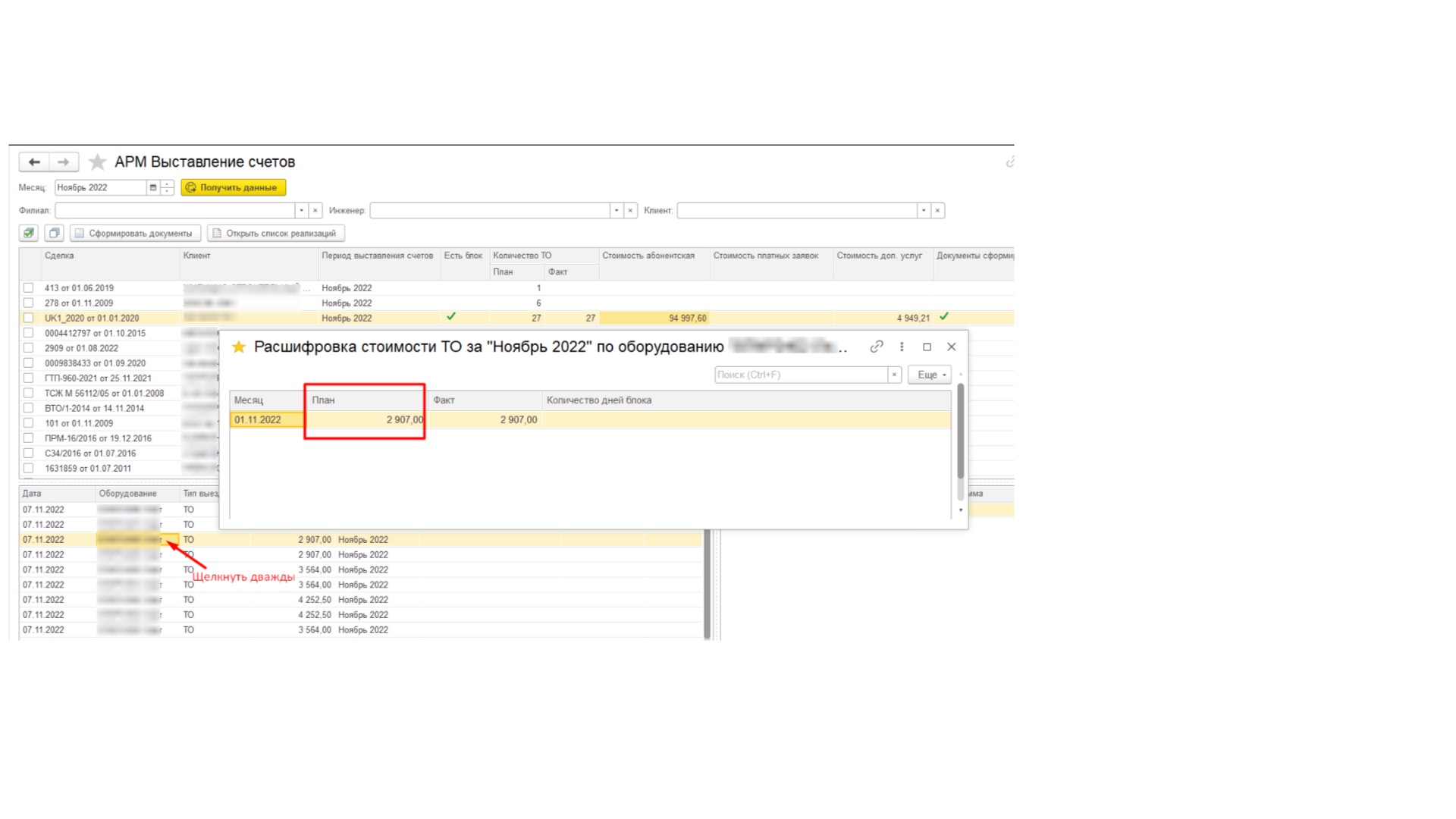Click the check-all rows toolbar icon

pyautogui.click(x=29, y=234)
